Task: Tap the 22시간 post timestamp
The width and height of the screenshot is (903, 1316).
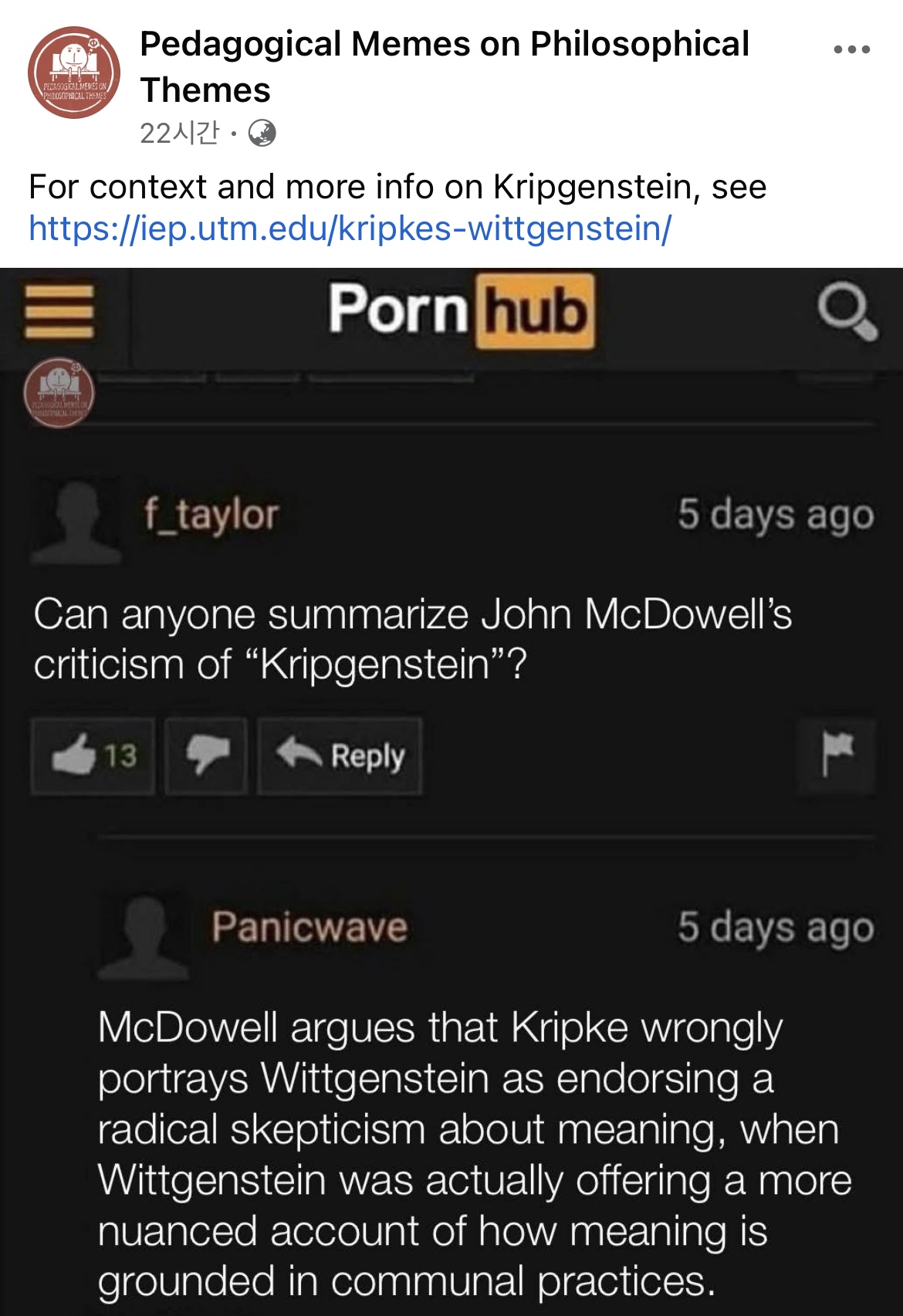Action: pyautogui.click(x=179, y=134)
